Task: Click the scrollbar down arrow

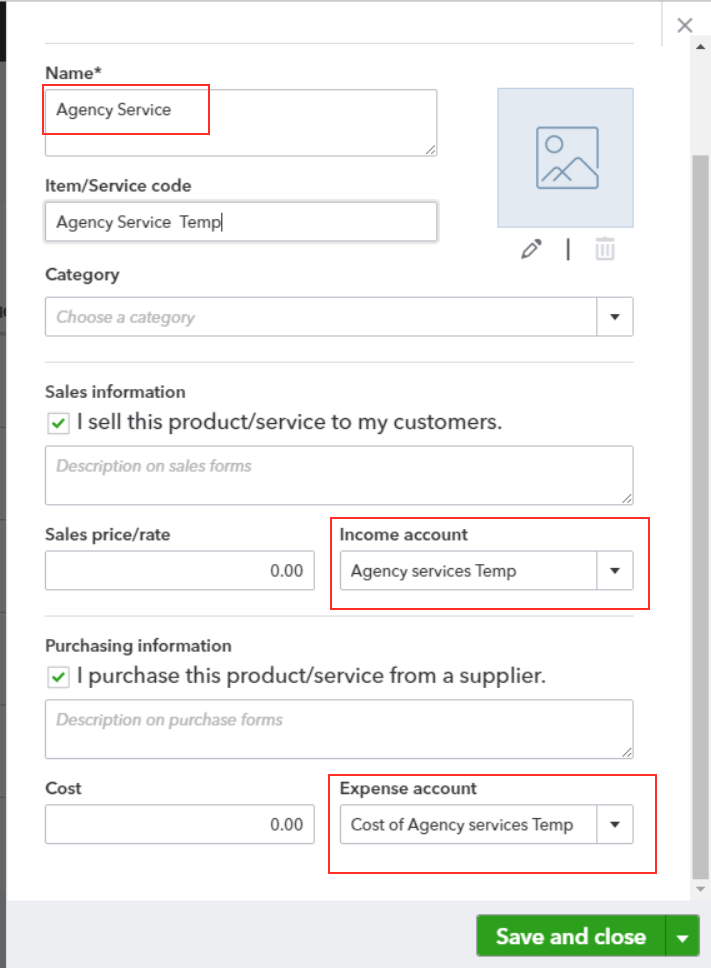Action: point(700,889)
